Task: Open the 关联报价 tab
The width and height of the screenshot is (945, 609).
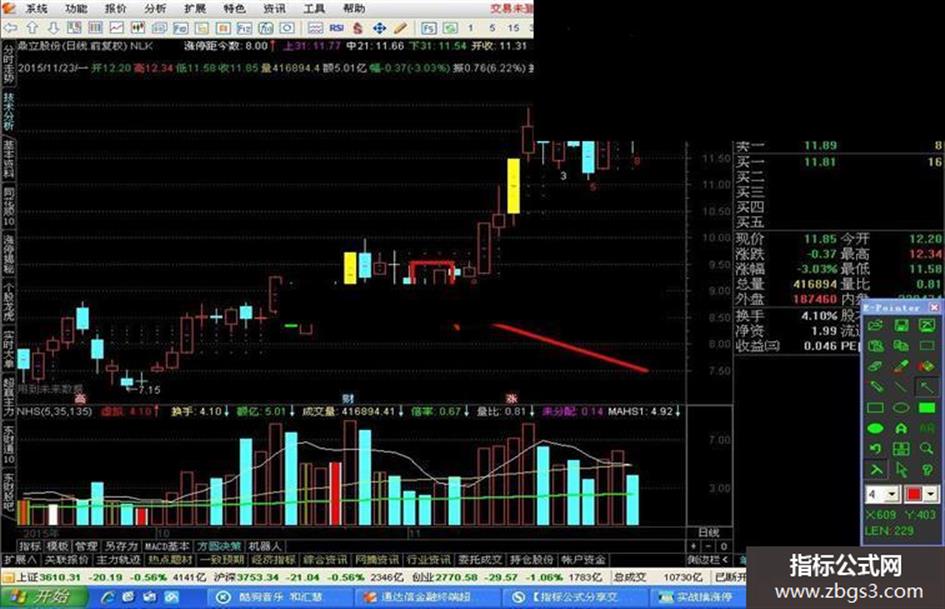Action: [66, 560]
